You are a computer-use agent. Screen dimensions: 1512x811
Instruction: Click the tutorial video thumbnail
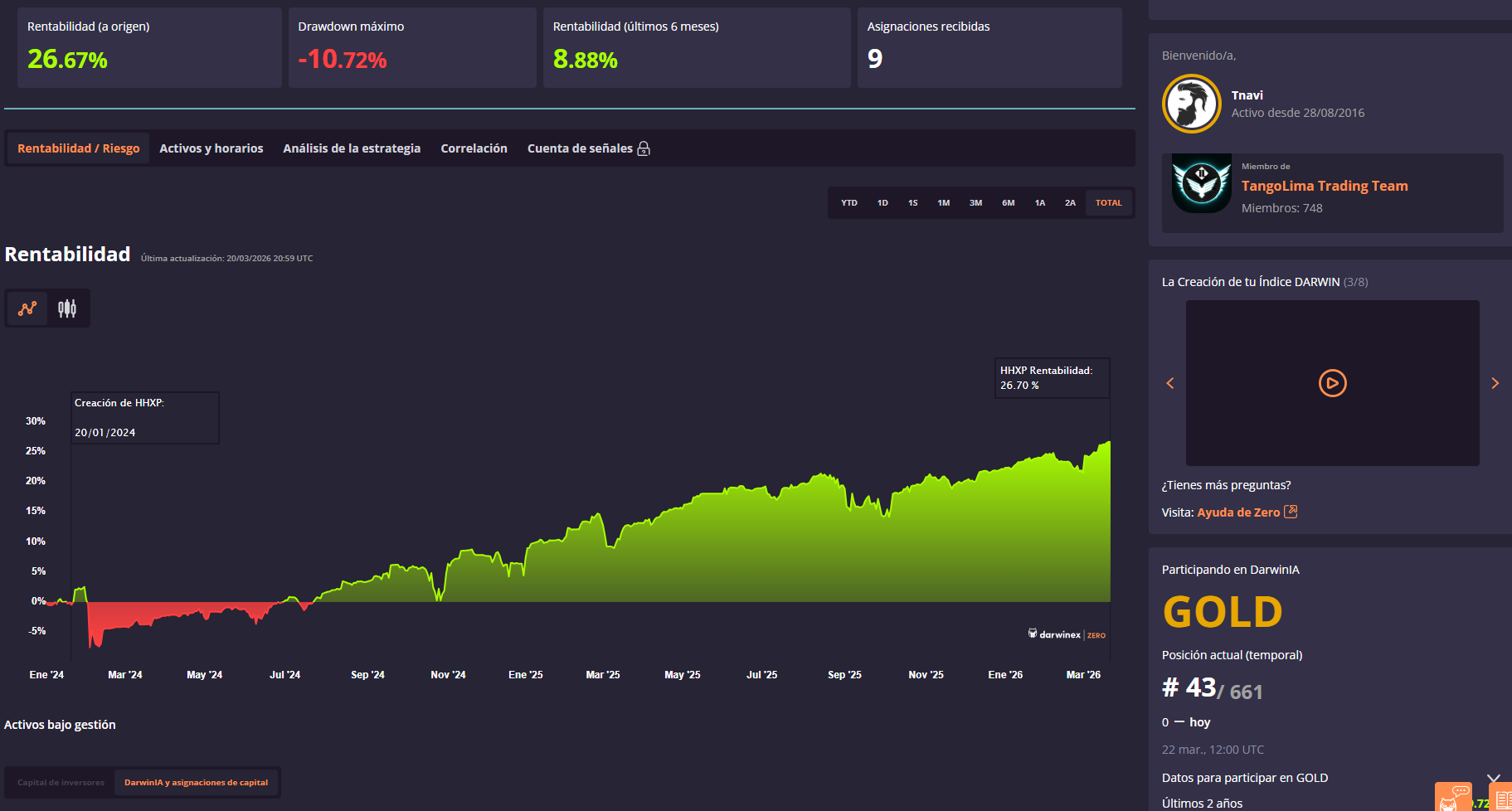[x=1333, y=383]
